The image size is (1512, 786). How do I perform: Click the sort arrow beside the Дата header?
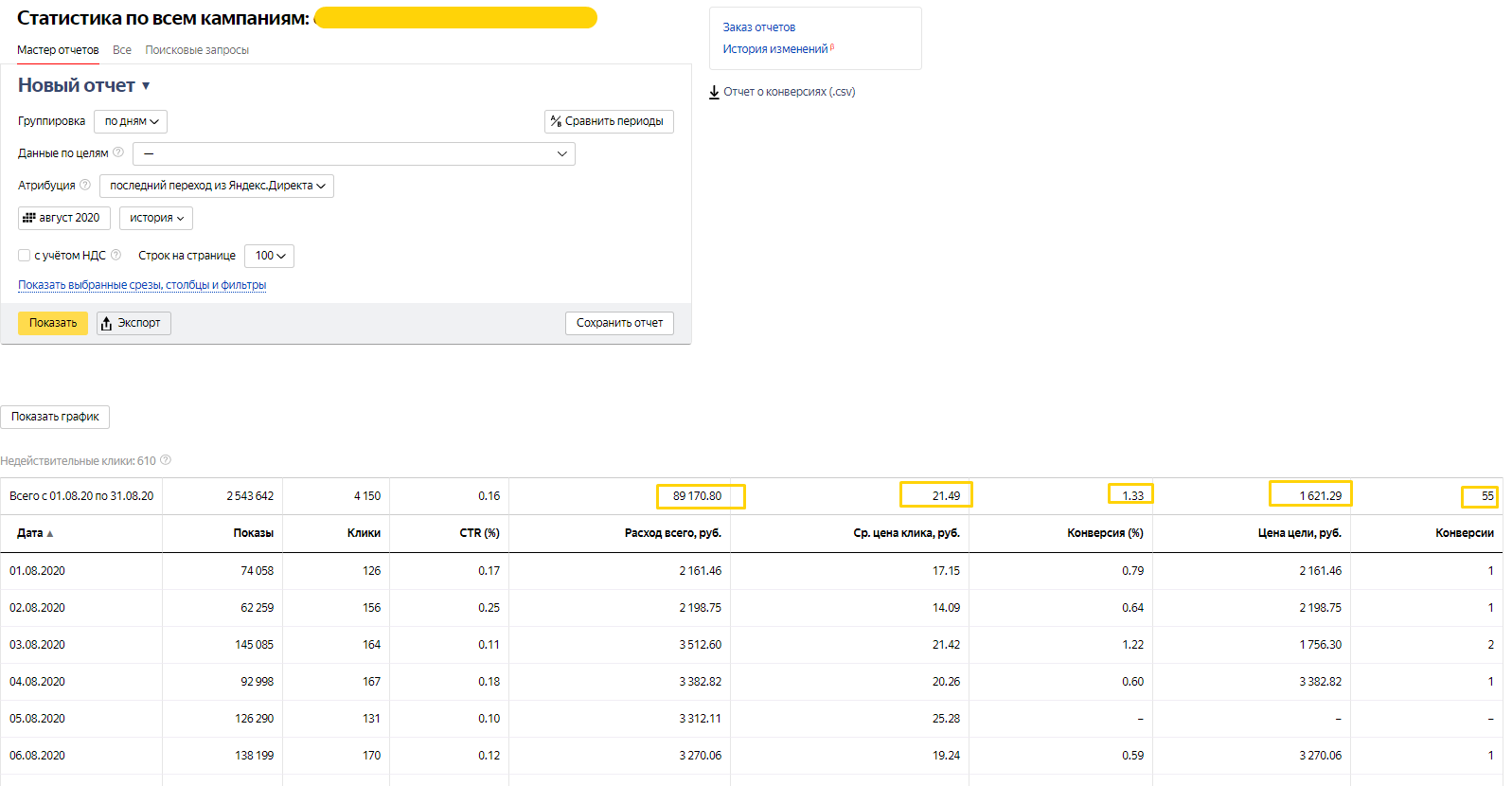click(50, 534)
